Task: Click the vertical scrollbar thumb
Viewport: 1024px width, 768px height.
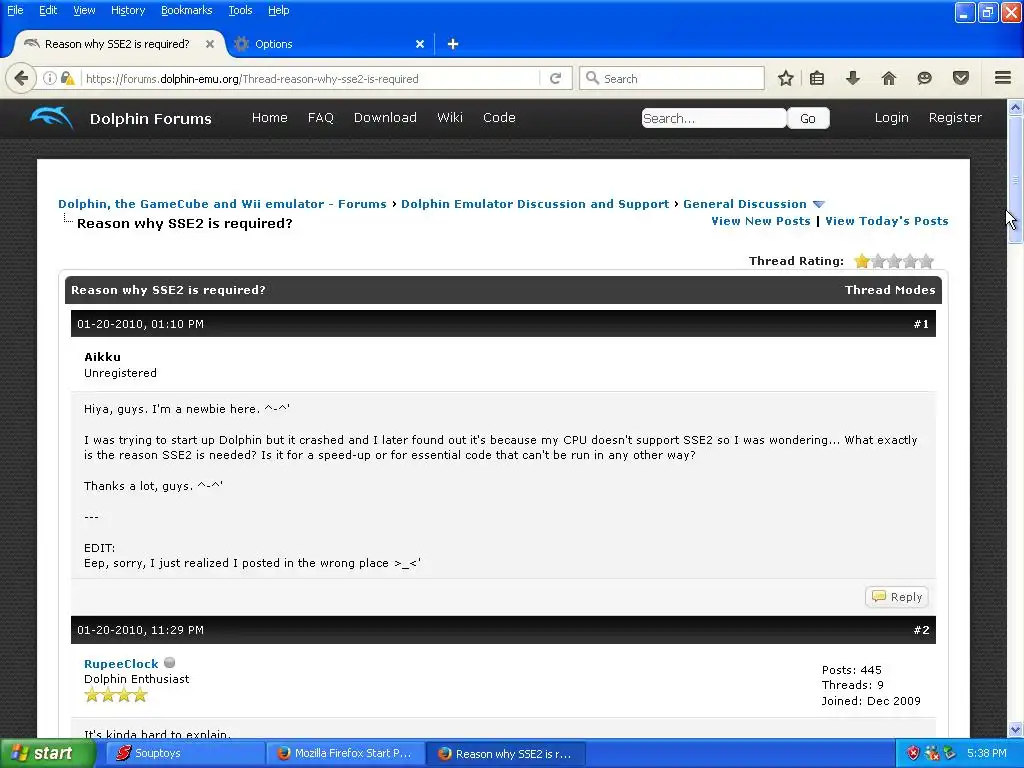Action: tap(1015, 180)
